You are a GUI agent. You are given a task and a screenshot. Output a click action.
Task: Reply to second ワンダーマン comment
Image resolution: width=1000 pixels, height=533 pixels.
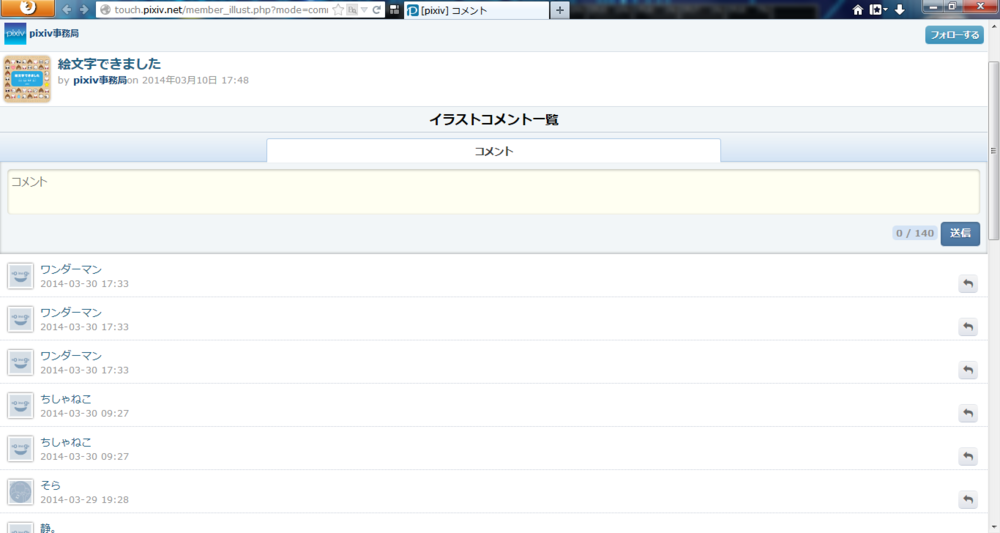point(968,326)
